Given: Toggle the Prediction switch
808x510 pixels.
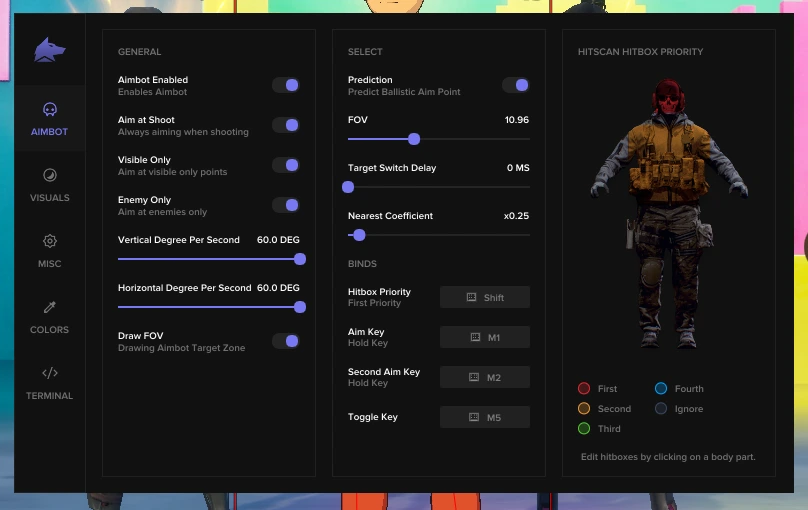Looking at the screenshot, I should pyautogui.click(x=516, y=85).
